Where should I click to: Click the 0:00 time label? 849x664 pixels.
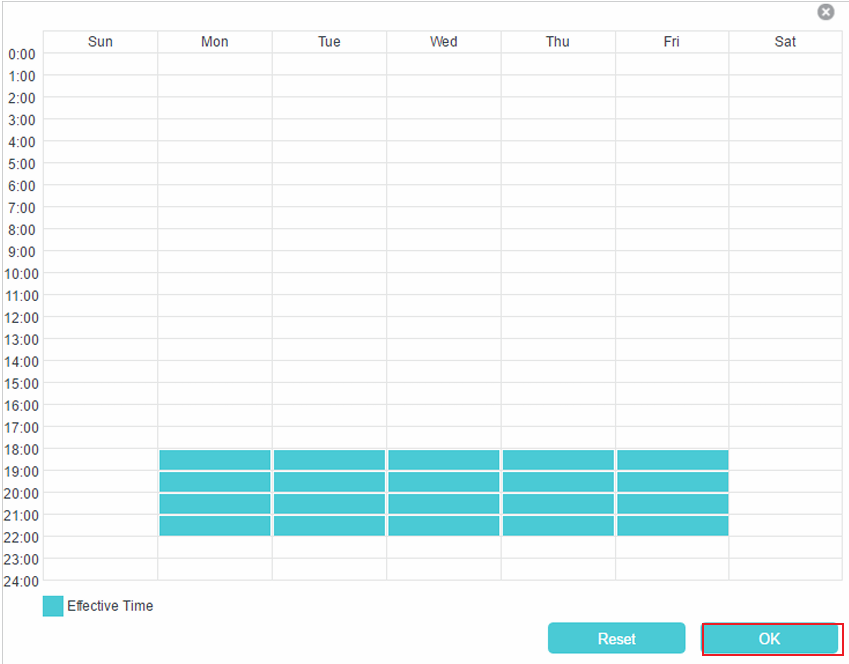point(22,54)
